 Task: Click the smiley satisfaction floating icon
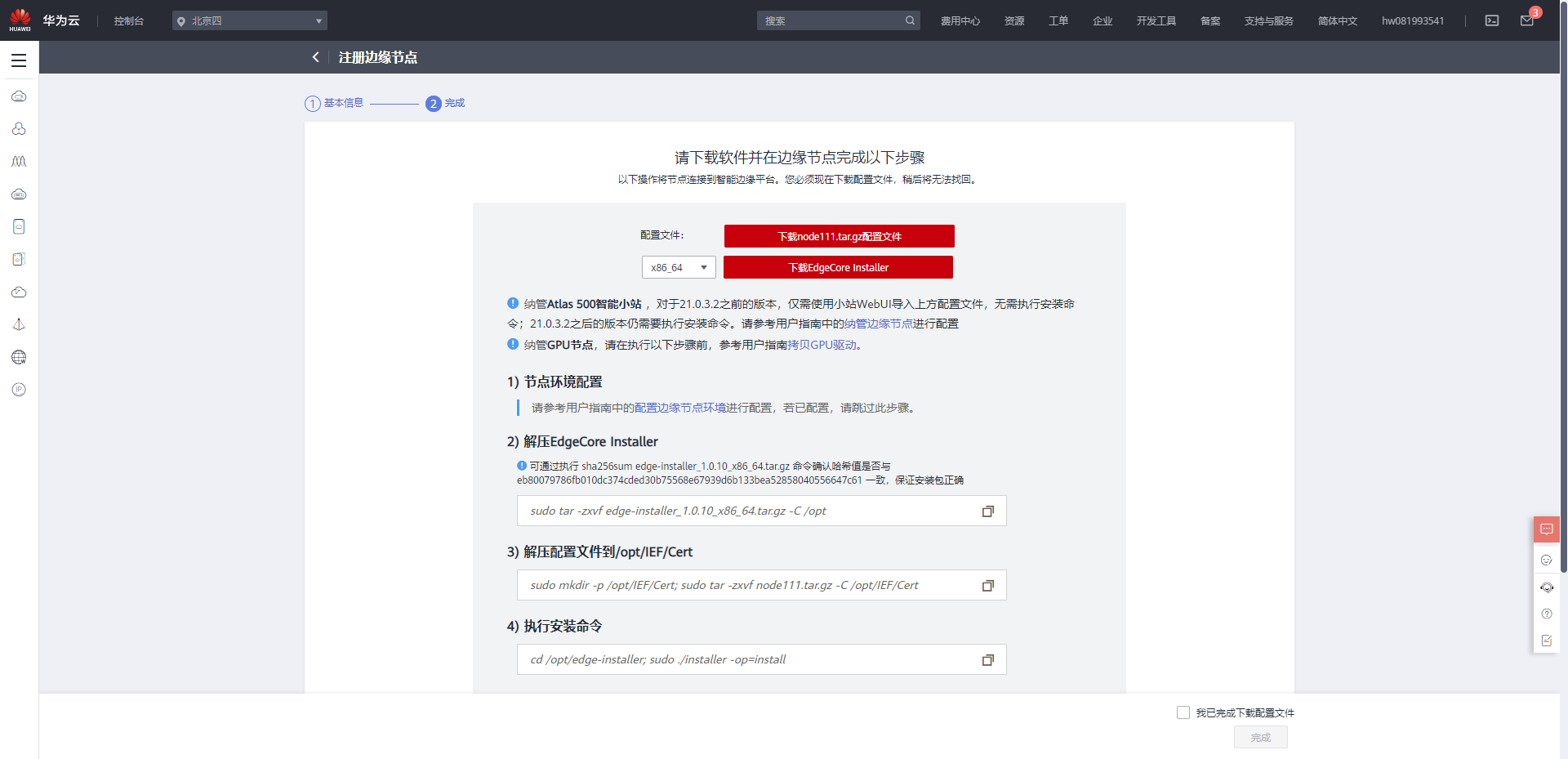point(1547,560)
